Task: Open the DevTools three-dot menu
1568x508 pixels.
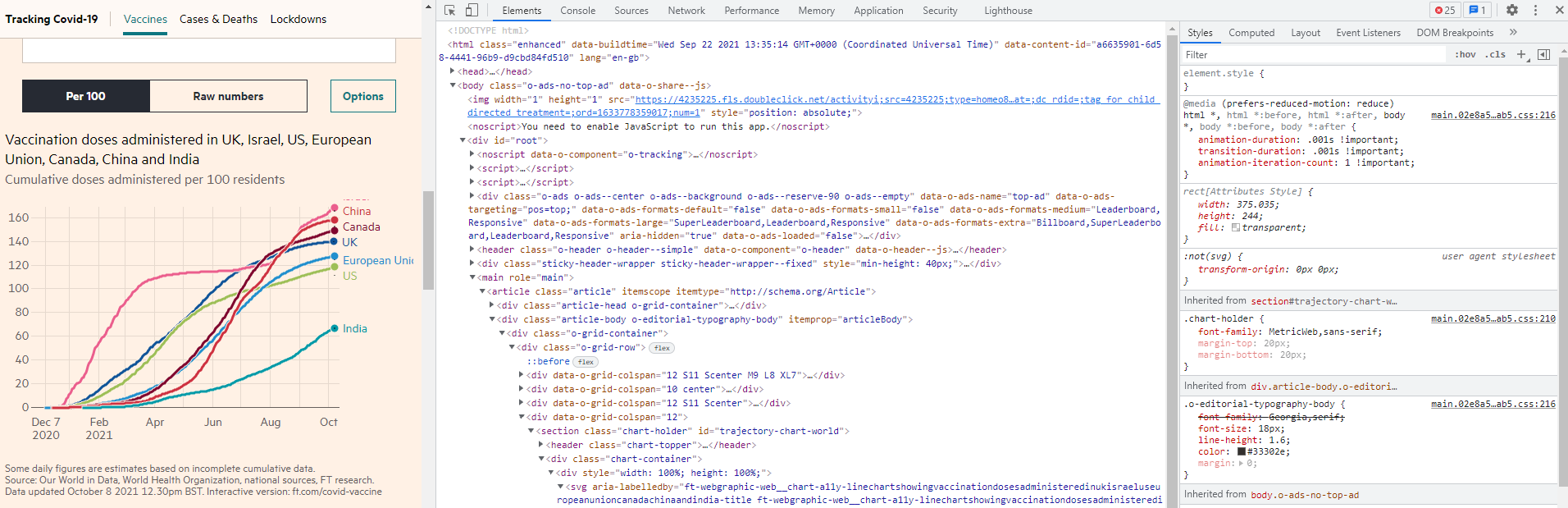Action: point(1536,11)
